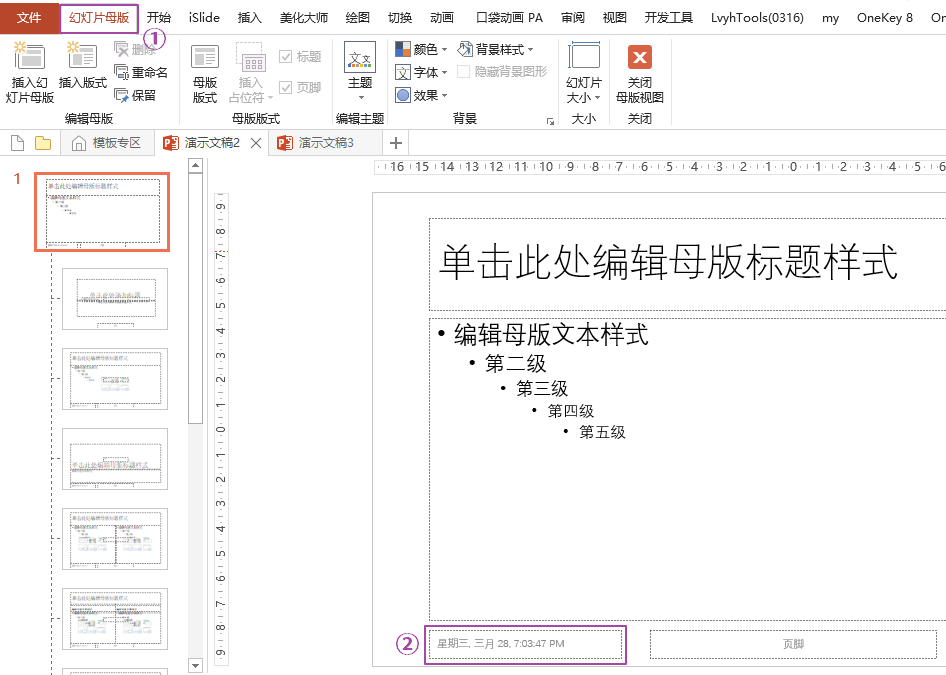The width and height of the screenshot is (946, 675).
Task: Open Effects (效果) dropdown
Action: pyautogui.click(x=421, y=95)
